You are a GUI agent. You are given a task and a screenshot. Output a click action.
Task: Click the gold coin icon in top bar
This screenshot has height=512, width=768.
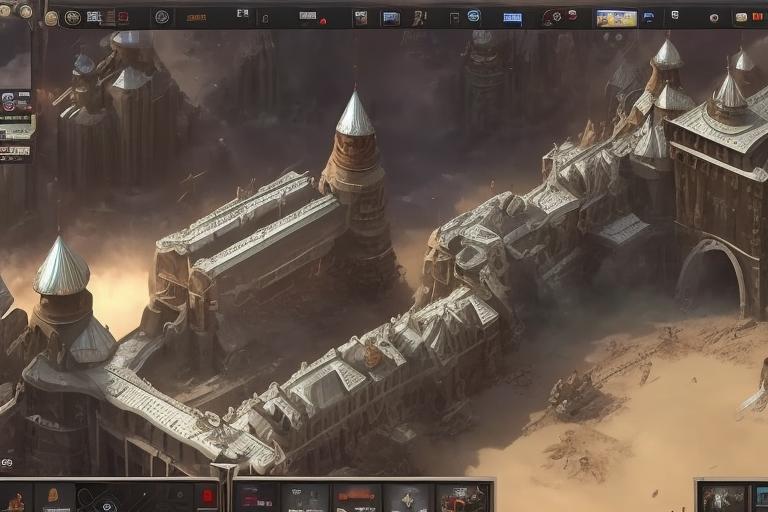click(51, 18)
